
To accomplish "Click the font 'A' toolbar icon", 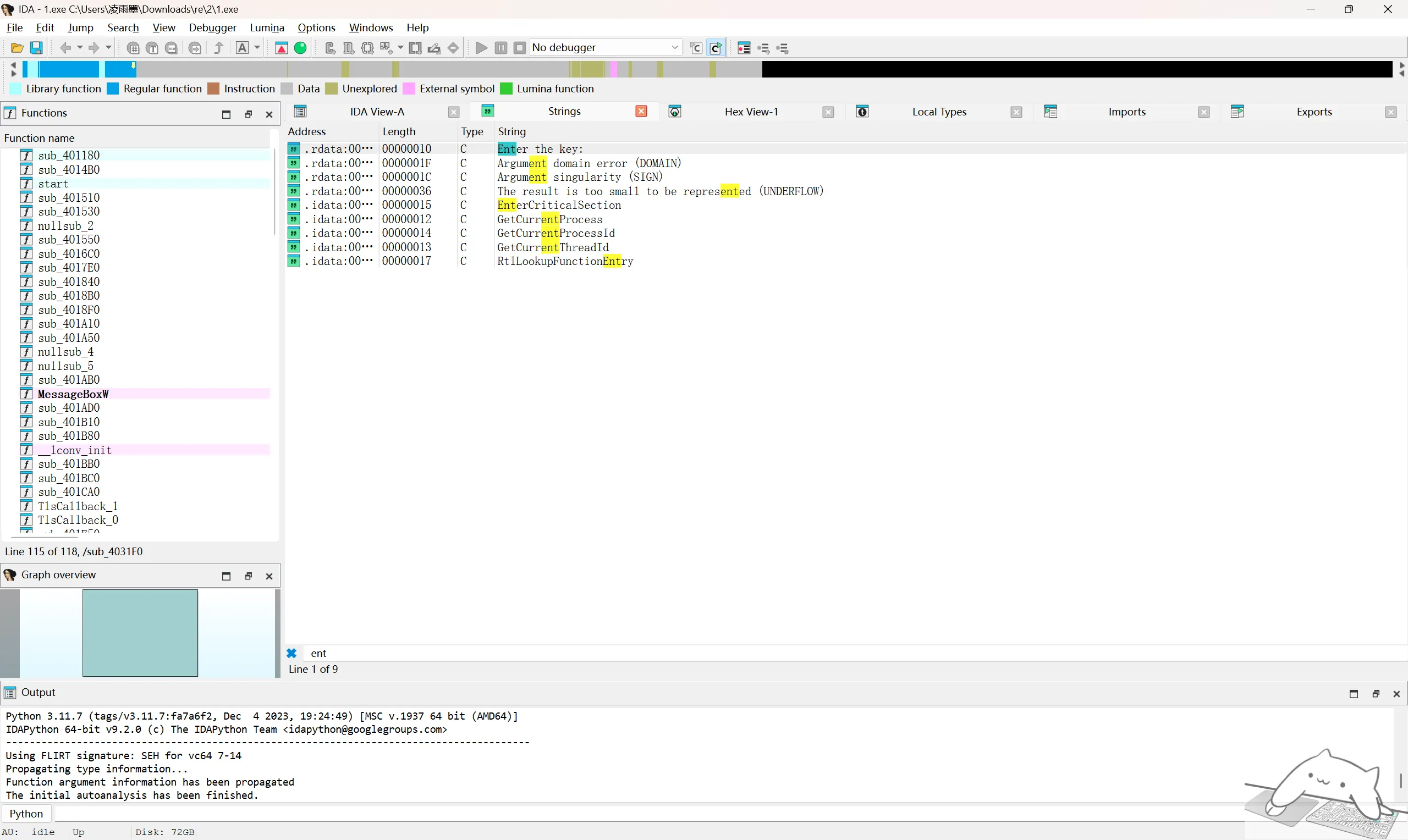I will point(243,48).
